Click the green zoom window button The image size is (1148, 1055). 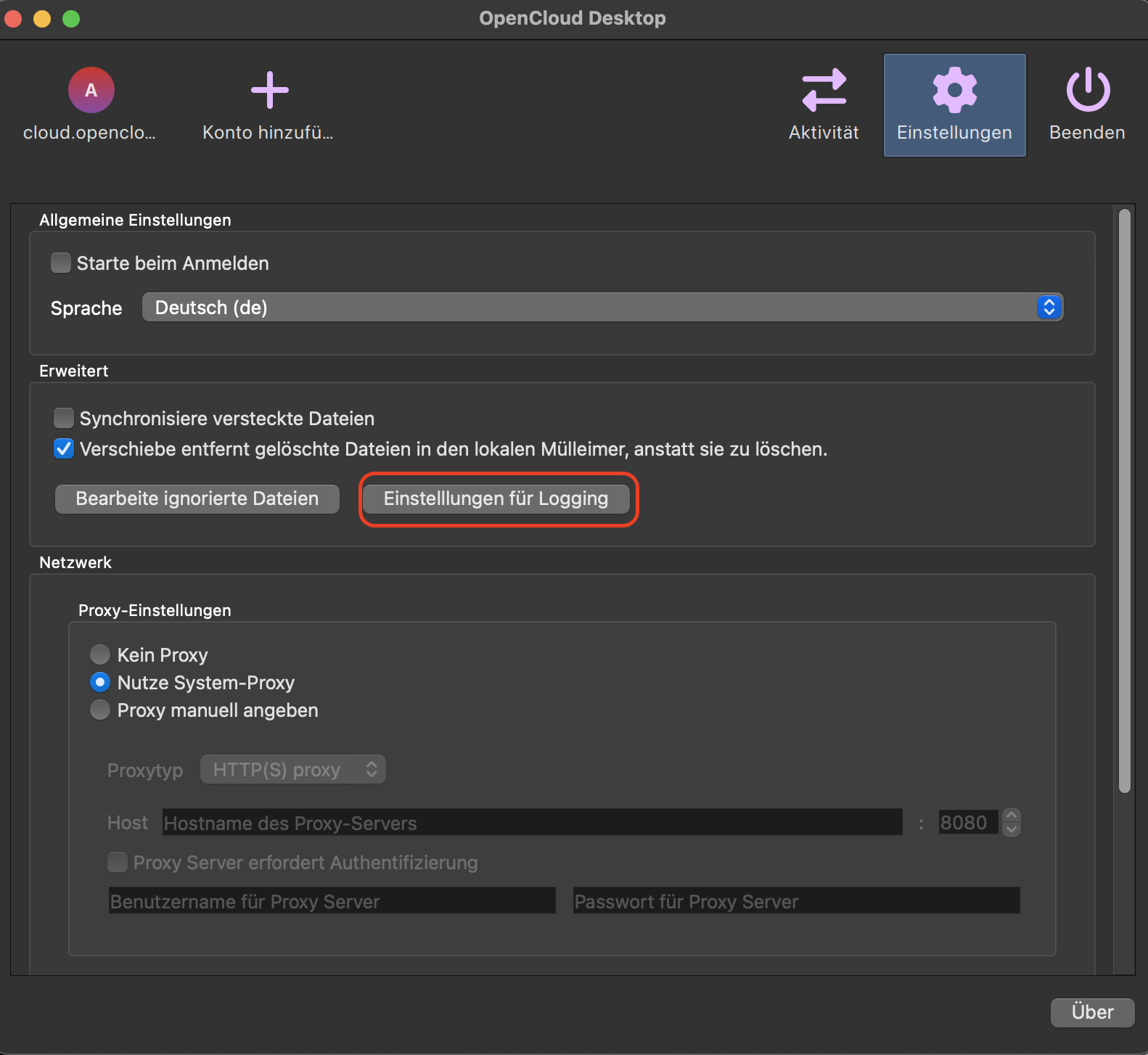click(x=71, y=18)
